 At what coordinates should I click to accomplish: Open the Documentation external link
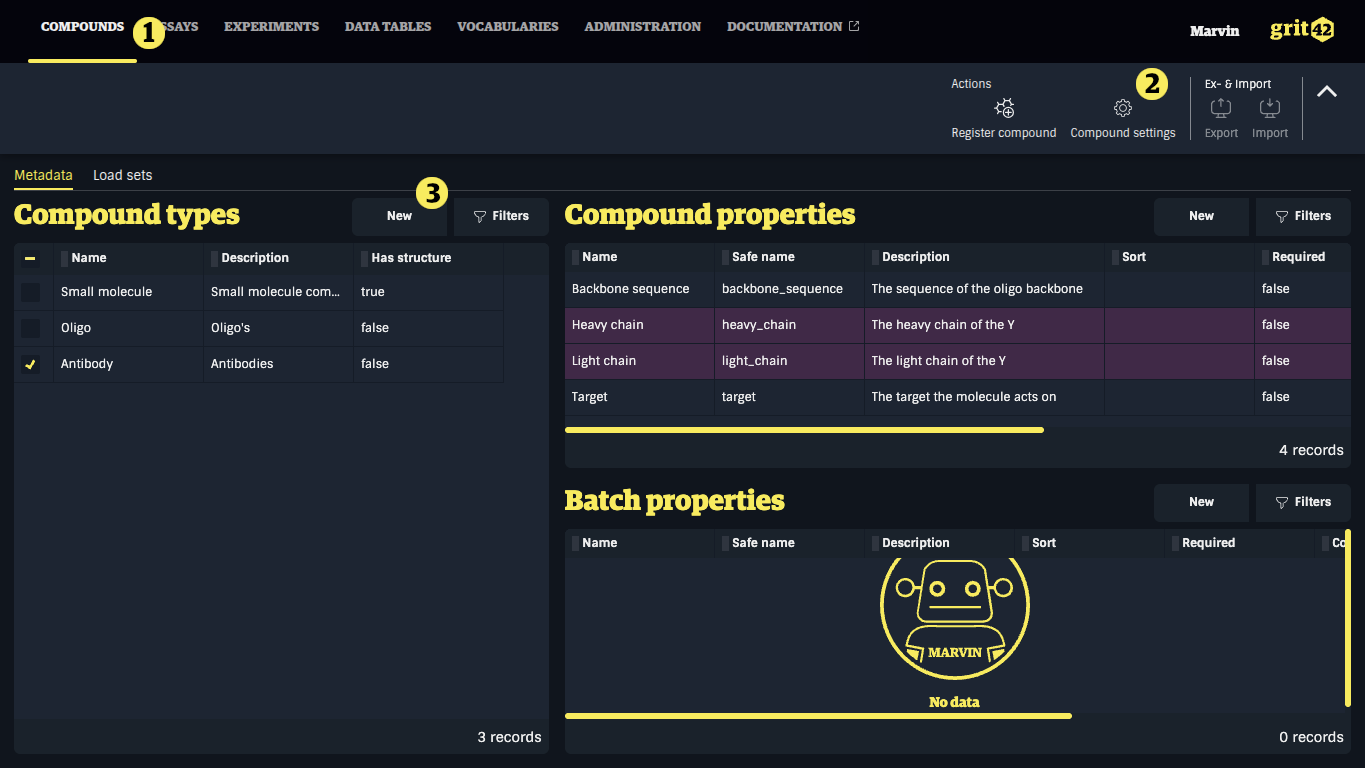coord(793,27)
